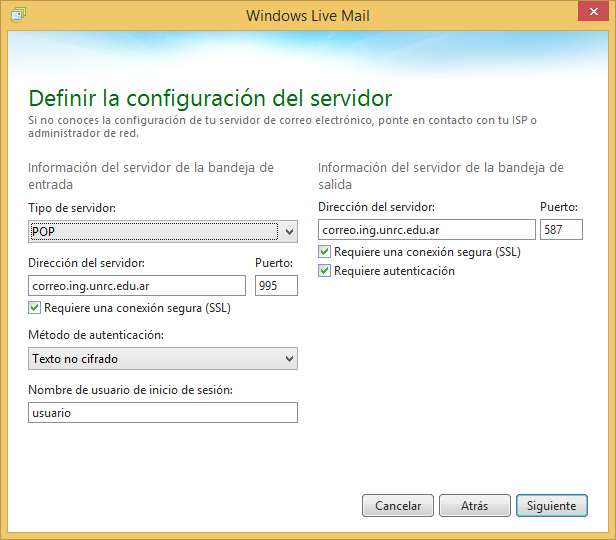Image resolution: width=616 pixels, height=540 pixels.
Task: Click the incoming section Puerto label
Action: (x=274, y=263)
